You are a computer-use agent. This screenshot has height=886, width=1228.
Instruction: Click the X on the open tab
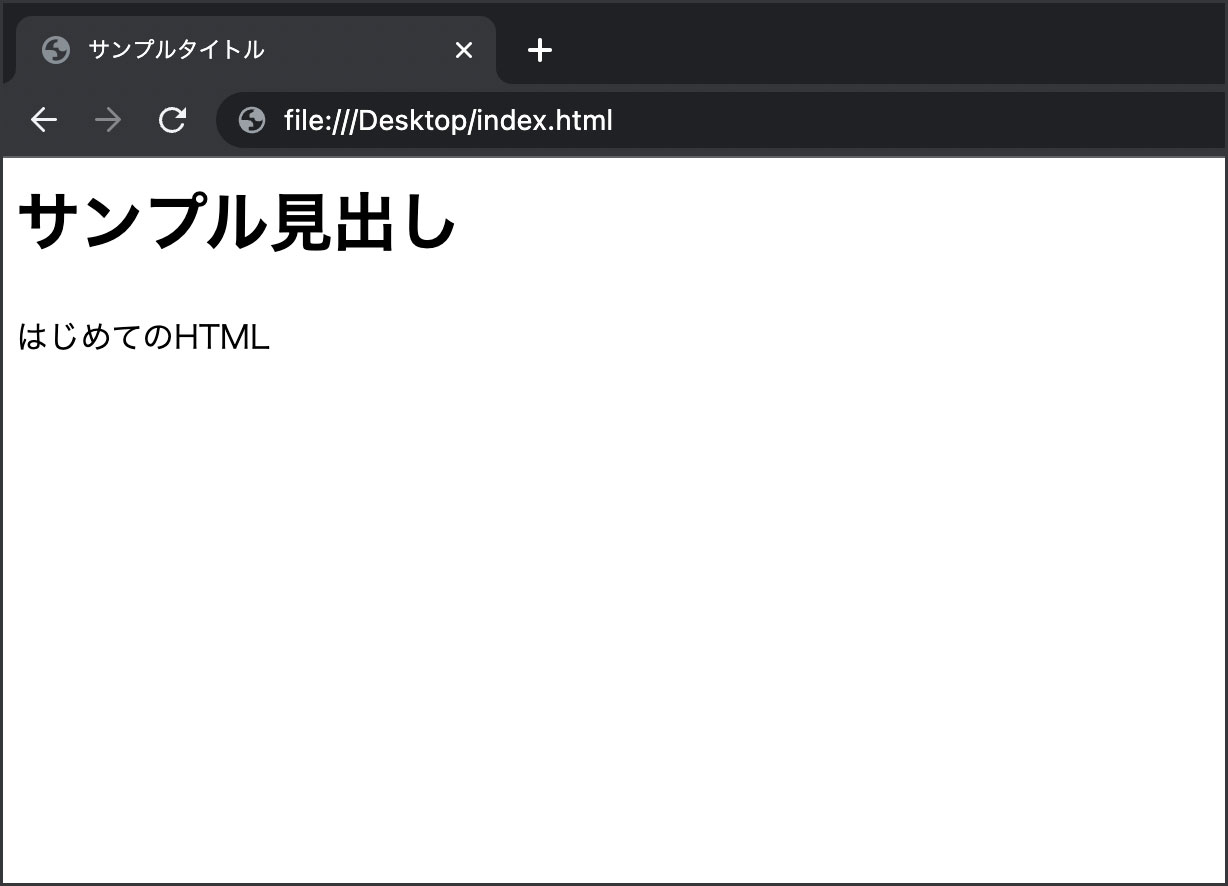point(463,49)
